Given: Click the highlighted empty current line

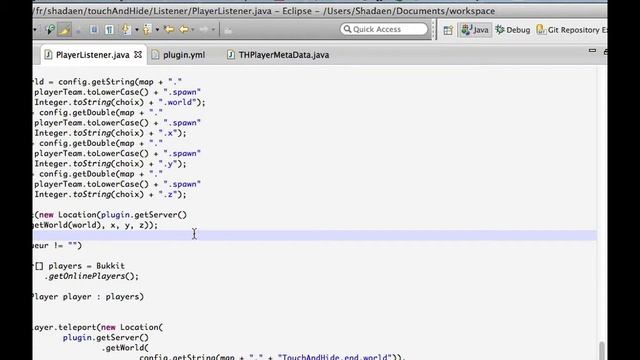Looking at the screenshot, I should pos(315,235).
